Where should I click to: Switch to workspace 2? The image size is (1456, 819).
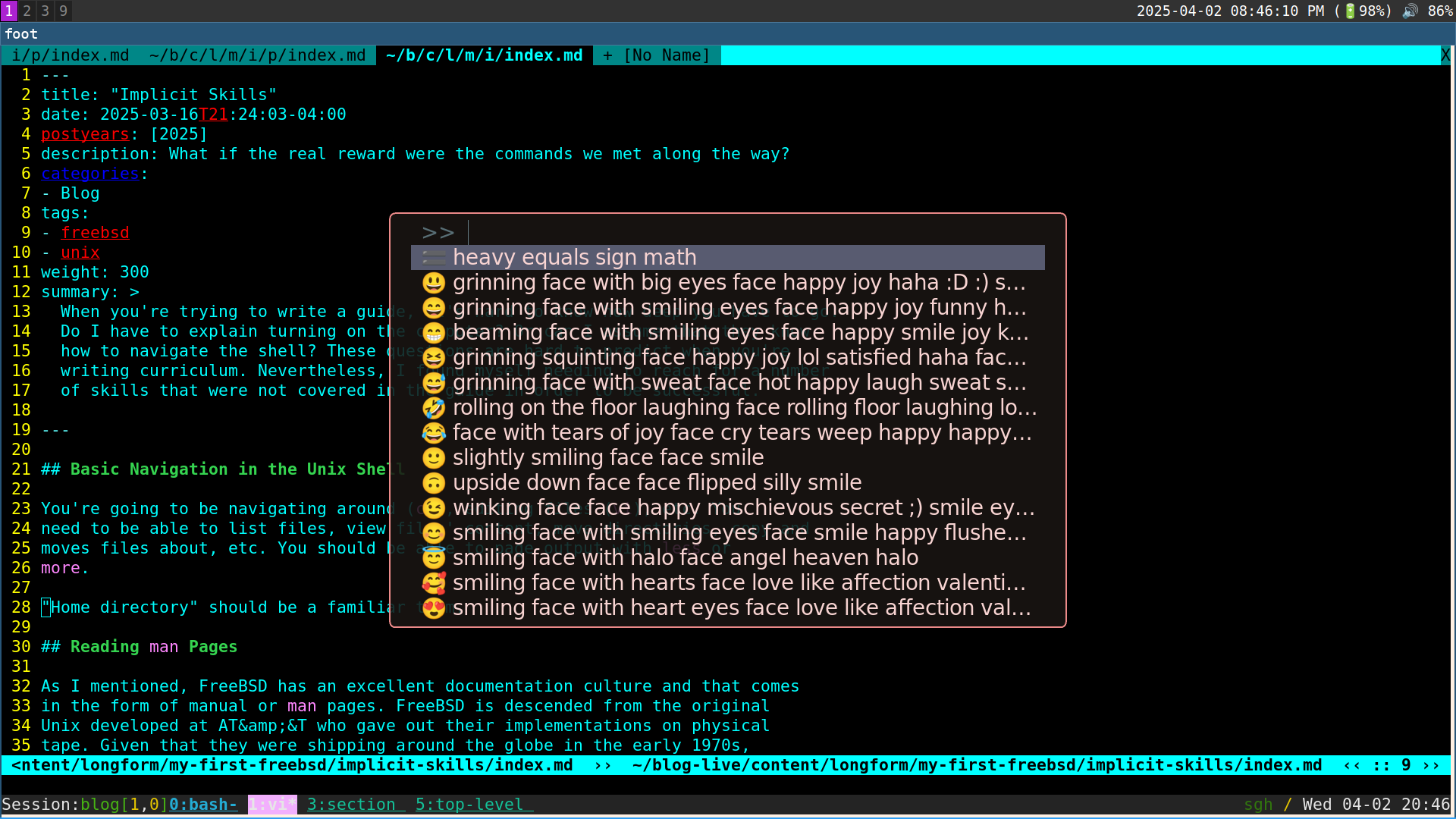click(27, 11)
